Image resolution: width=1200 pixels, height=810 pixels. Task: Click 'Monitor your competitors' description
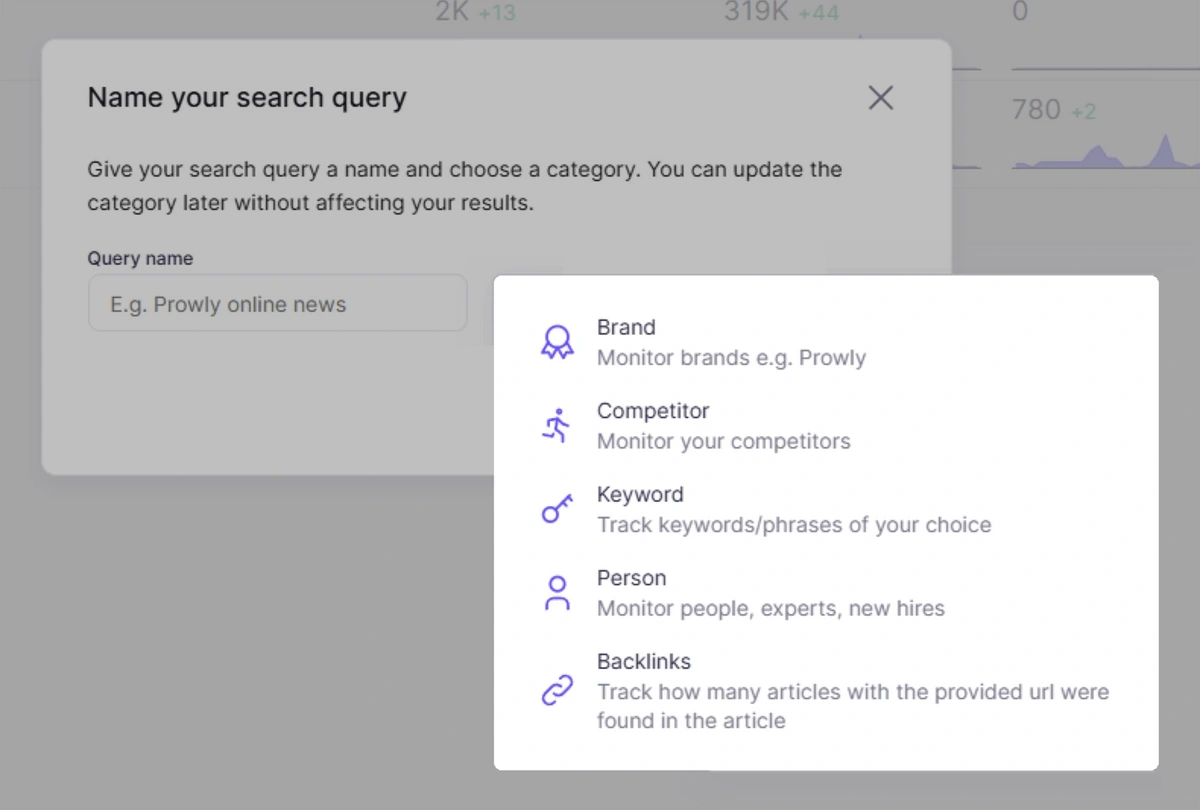(724, 441)
